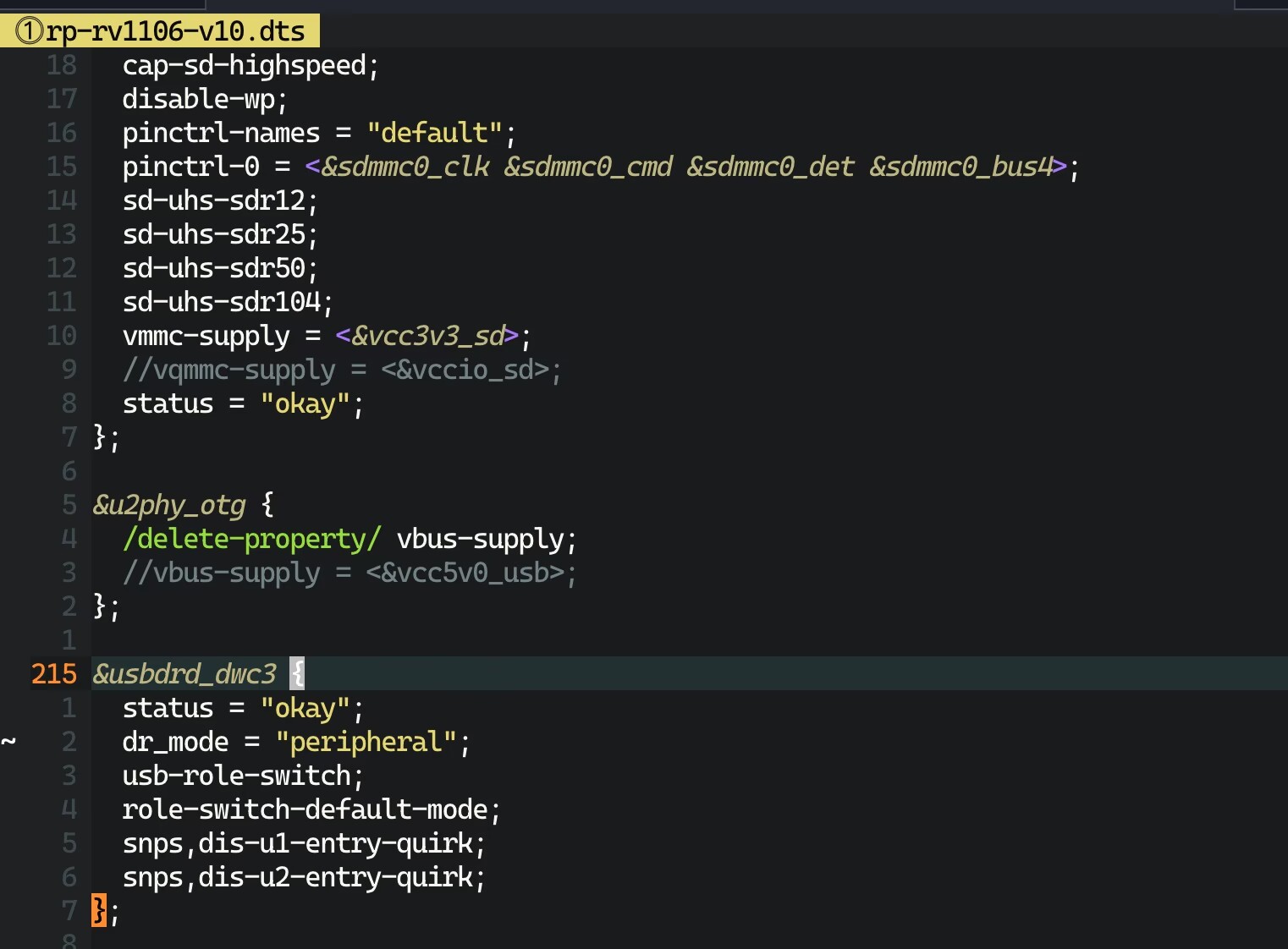
Task: Select the rp-rv1106-v10.dts buffer tab
Action: click(174, 31)
